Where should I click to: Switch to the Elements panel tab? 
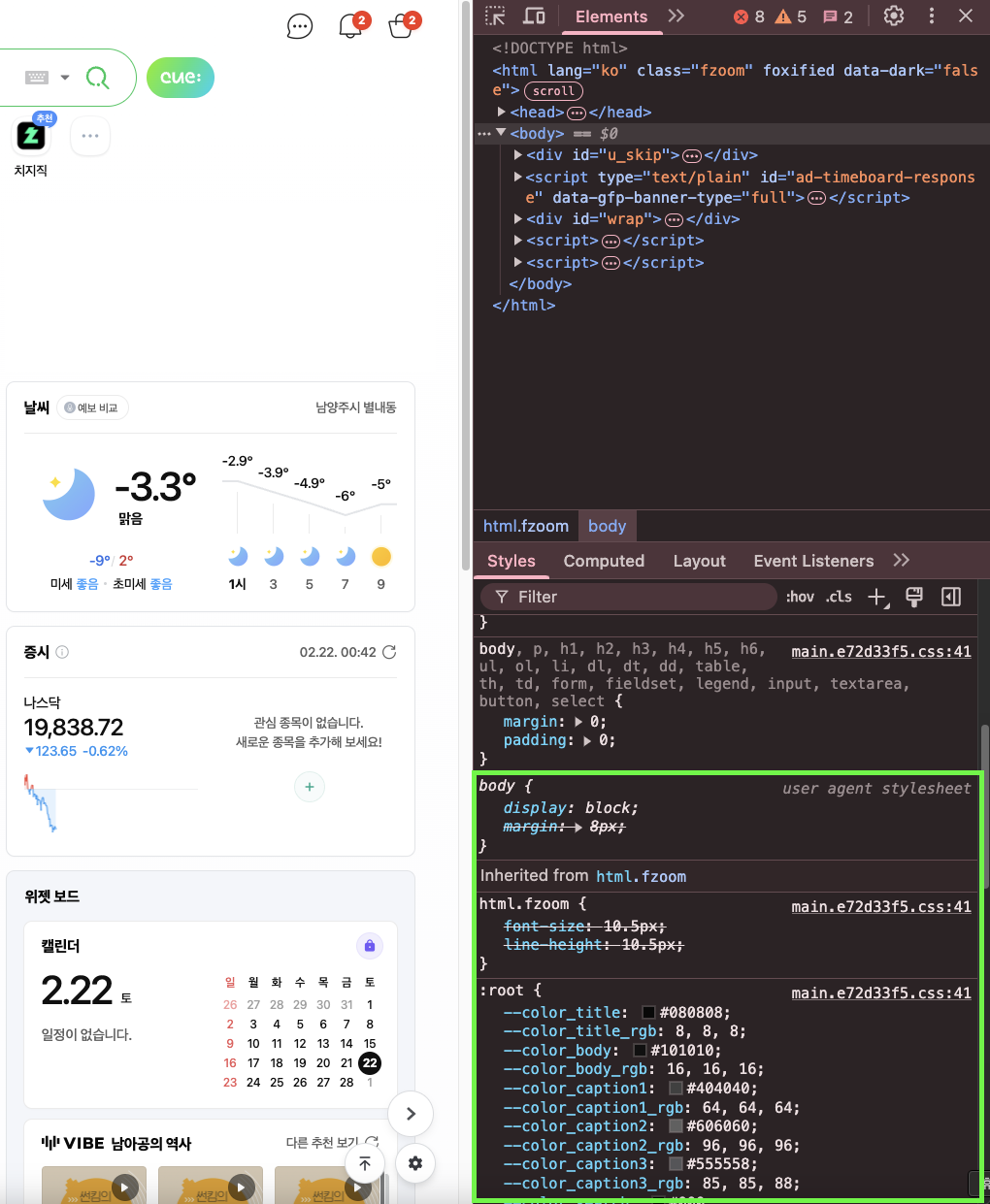pos(611,16)
